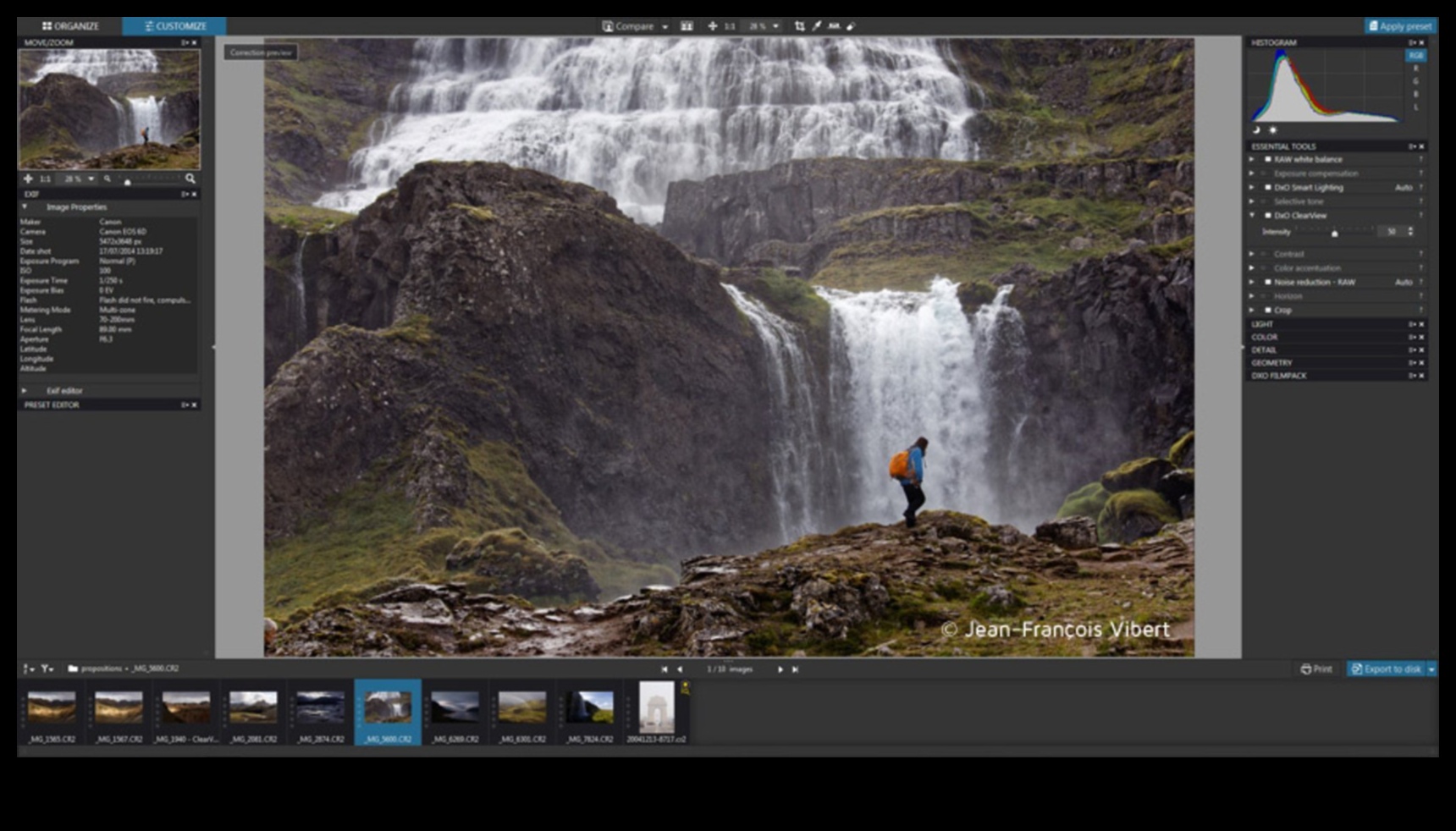Click the side-by-side comparison view icon
Viewport: 1456px width, 831px height.
[x=687, y=26]
